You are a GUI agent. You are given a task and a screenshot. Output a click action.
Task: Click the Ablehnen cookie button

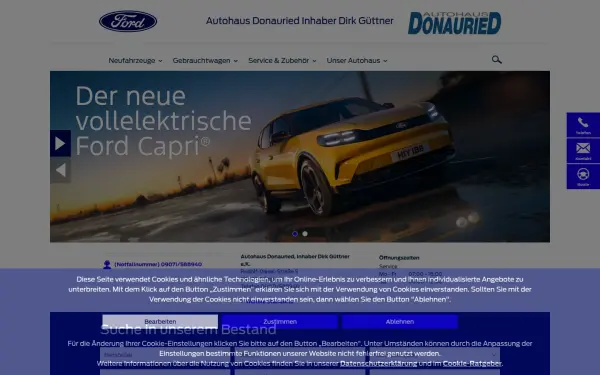pyautogui.click(x=400, y=321)
